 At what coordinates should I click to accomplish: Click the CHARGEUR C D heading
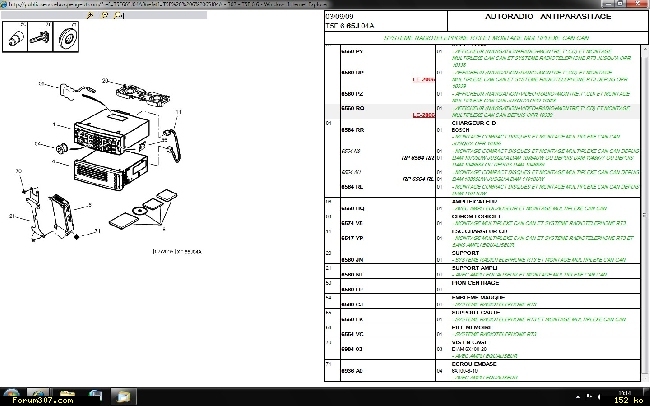[x=473, y=123]
